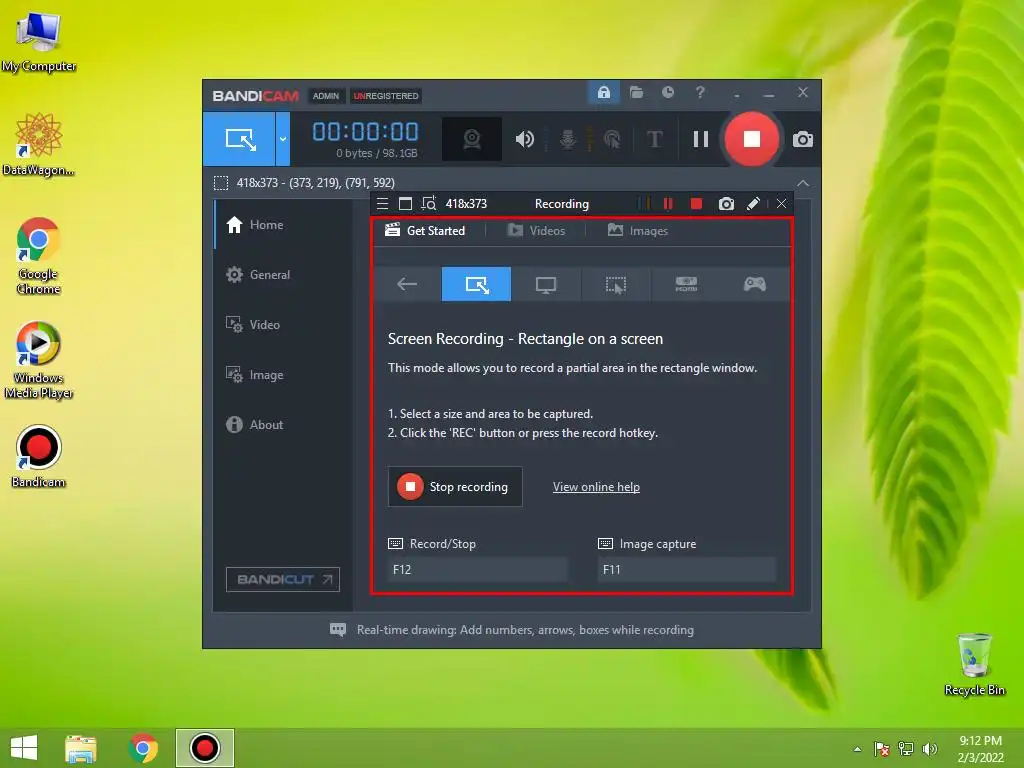Click the small red pause button on rectangle bar
The height and width of the screenshot is (768, 1024).
point(667,204)
